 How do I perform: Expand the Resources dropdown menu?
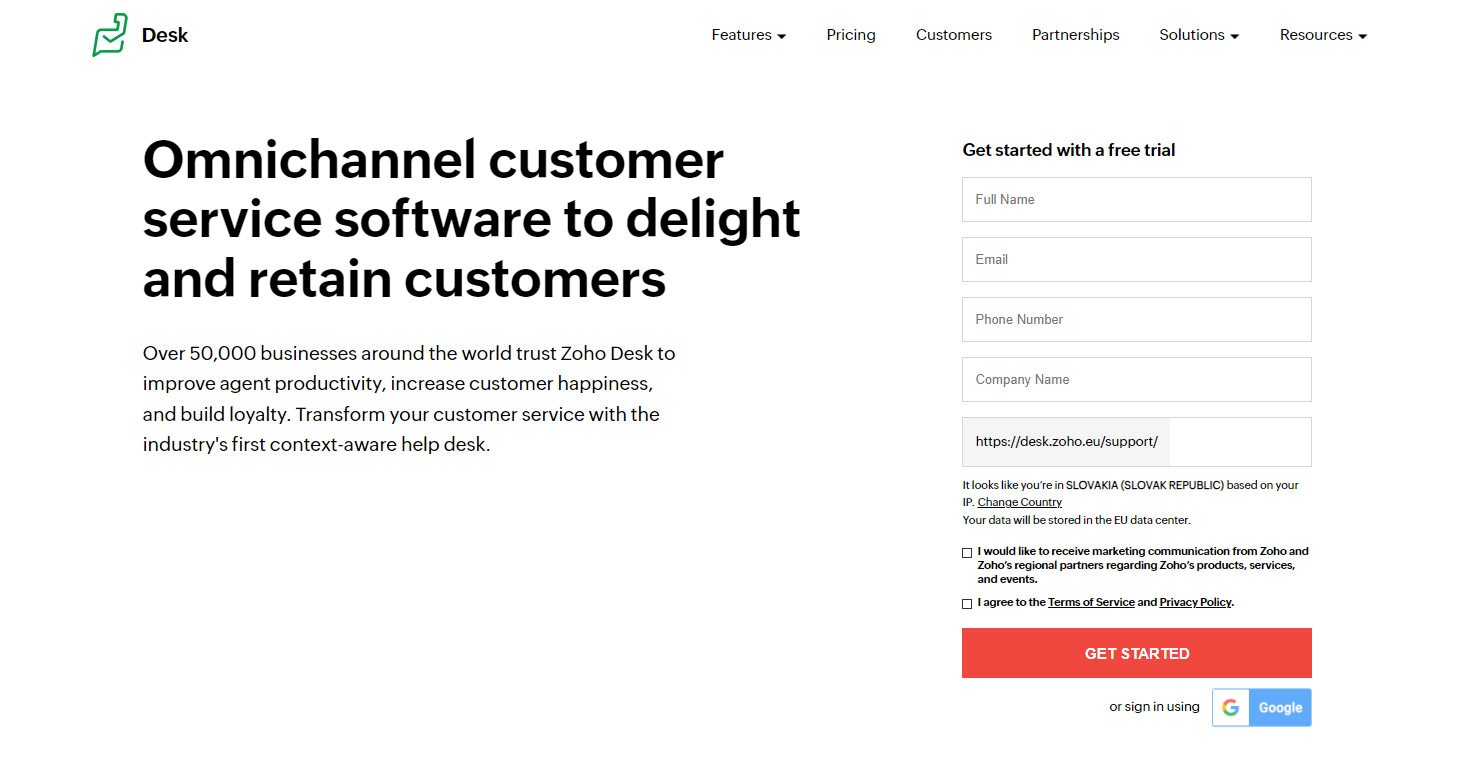[1322, 35]
